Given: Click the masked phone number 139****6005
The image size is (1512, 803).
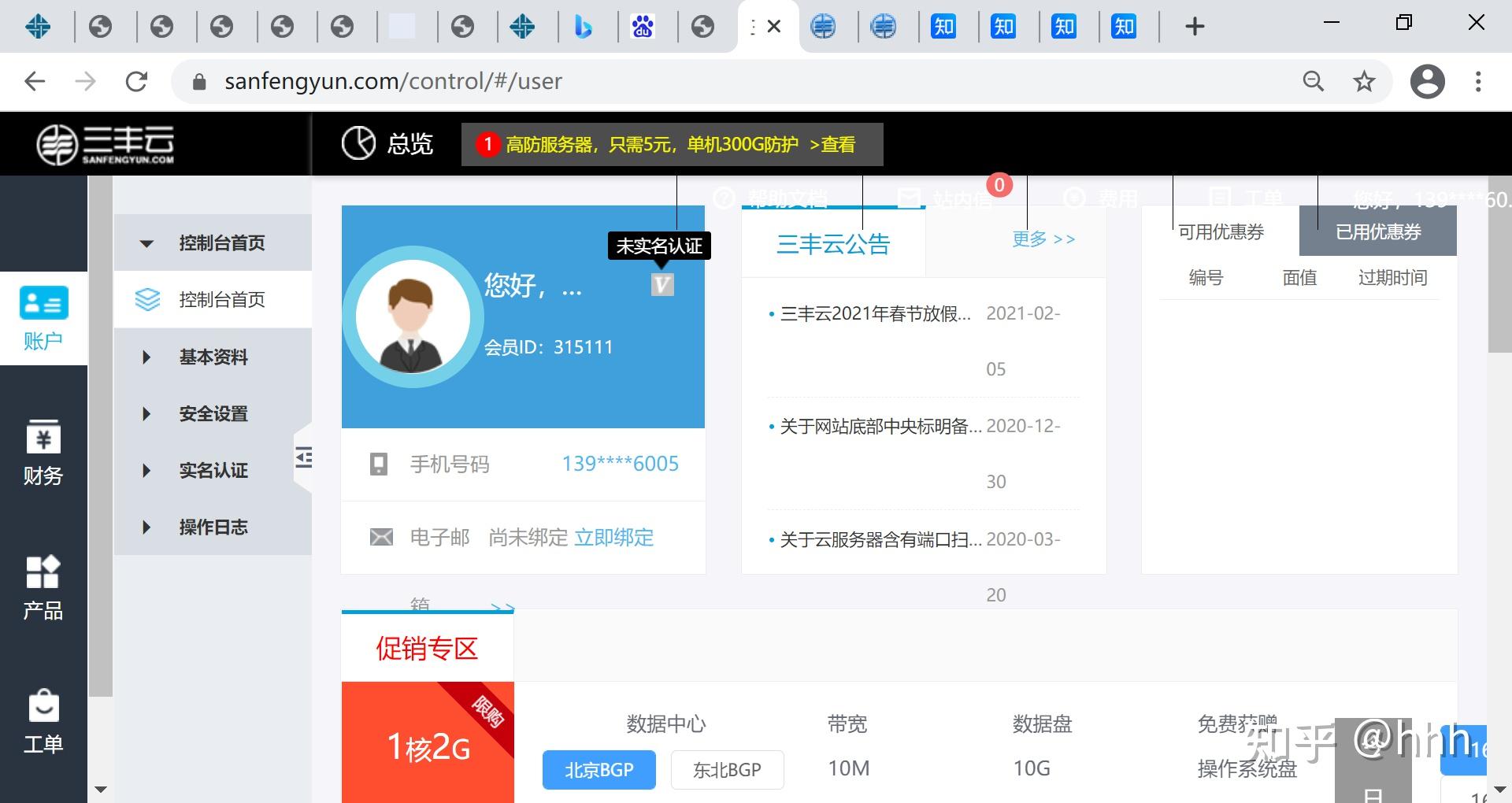Looking at the screenshot, I should 620,464.
